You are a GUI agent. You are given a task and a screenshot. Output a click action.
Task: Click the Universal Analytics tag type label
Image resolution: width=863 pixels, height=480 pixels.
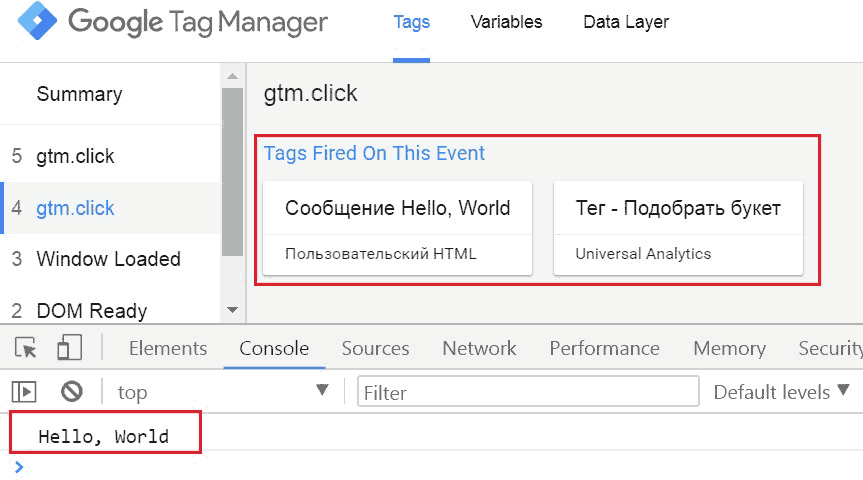[x=643, y=254]
